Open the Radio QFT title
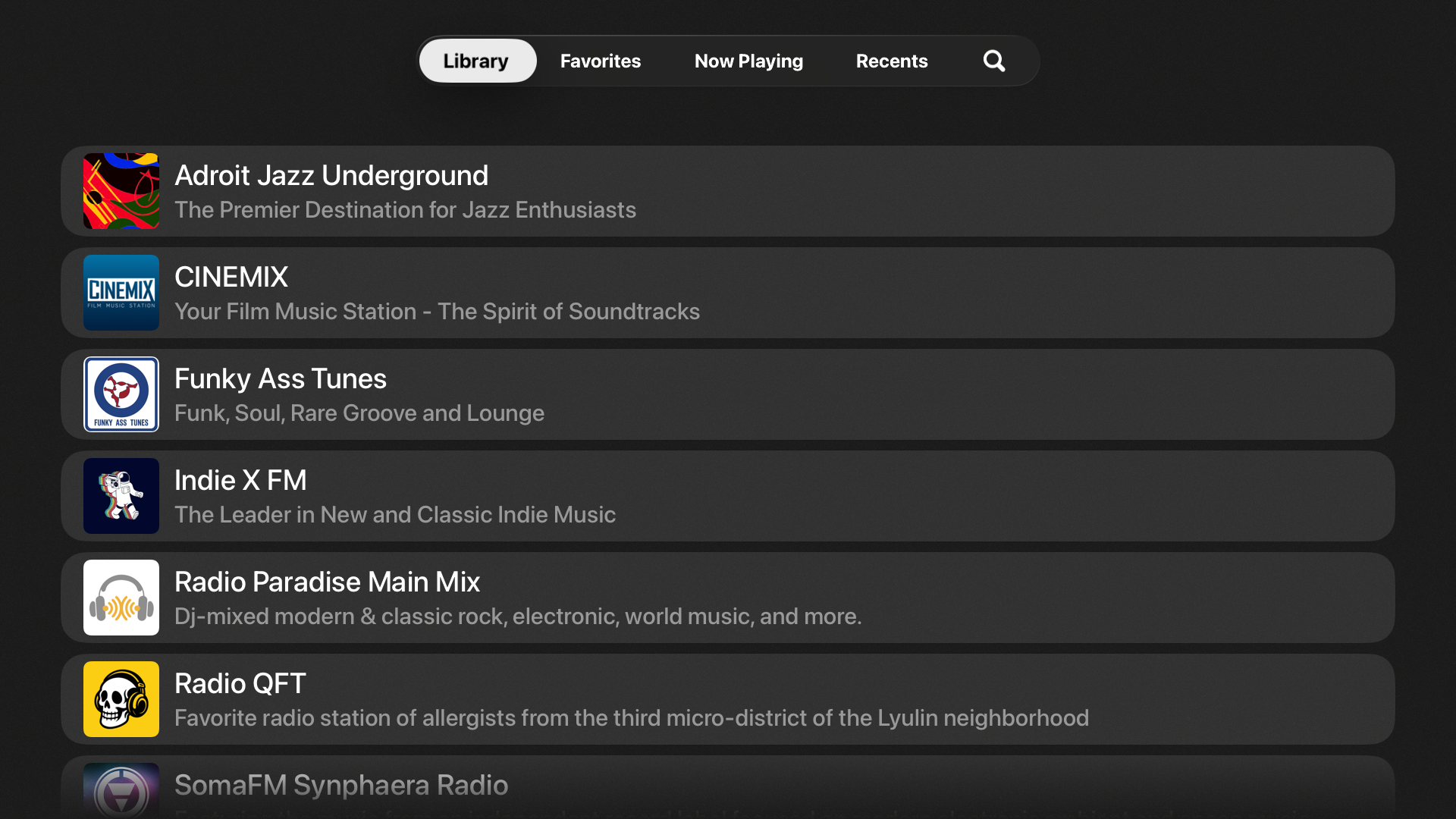The height and width of the screenshot is (819, 1456). click(240, 684)
